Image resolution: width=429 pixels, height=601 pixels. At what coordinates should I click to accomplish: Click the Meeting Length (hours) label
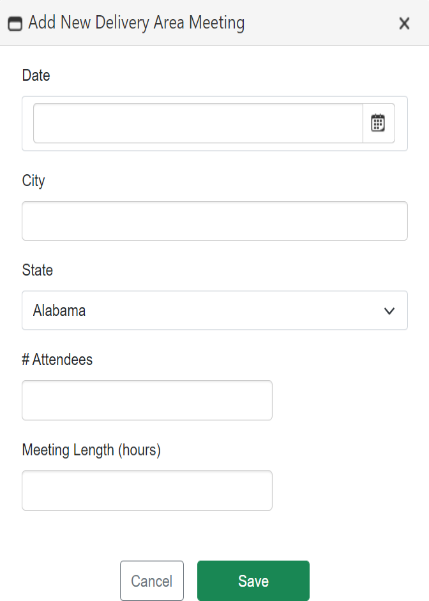[x=91, y=450]
